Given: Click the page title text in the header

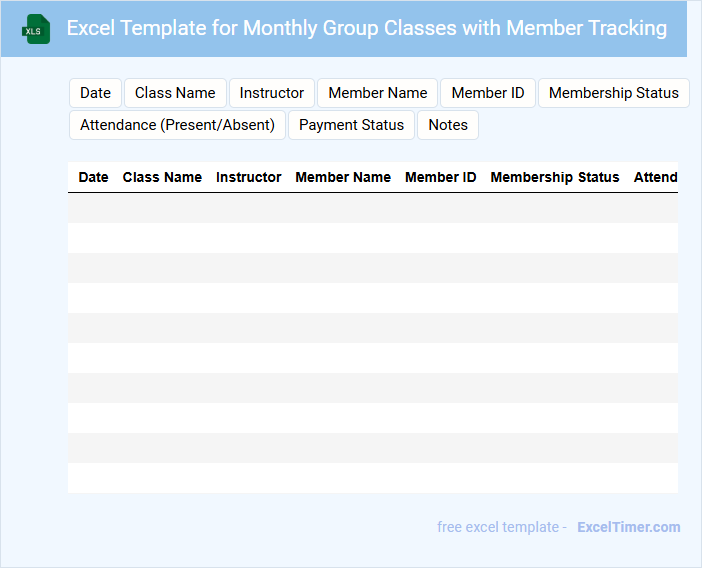Looking at the screenshot, I should pos(367,28).
